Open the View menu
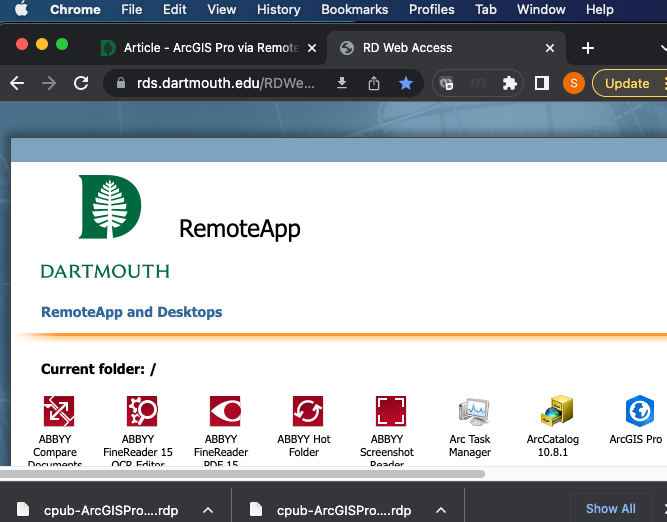Image resolution: width=667 pixels, height=522 pixels. click(222, 9)
